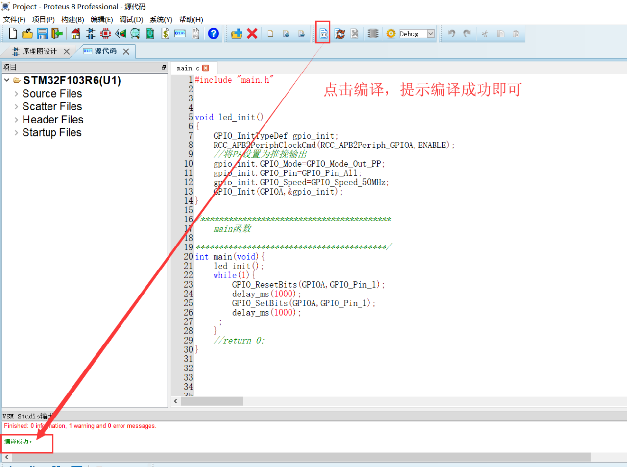Viewport: 628px width, 468px height.
Task: Click the #include "main.h" code line
Action: (x=233, y=80)
